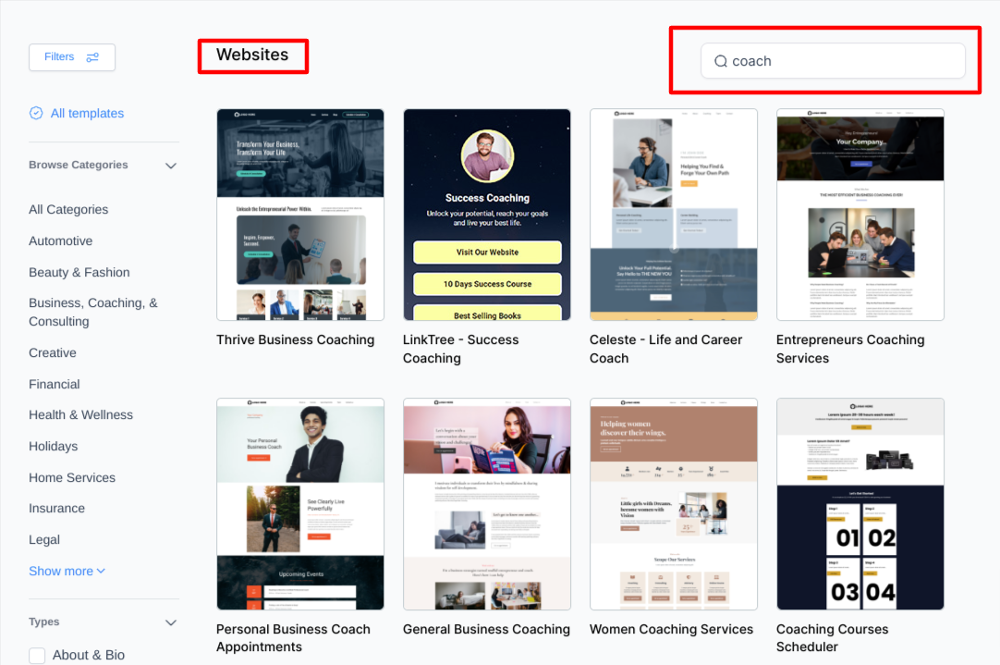Click Celeste - Life and Career Coach title
Image resolution: width=1000 pixels, height=665 pixels.
[x=666, y=349]
